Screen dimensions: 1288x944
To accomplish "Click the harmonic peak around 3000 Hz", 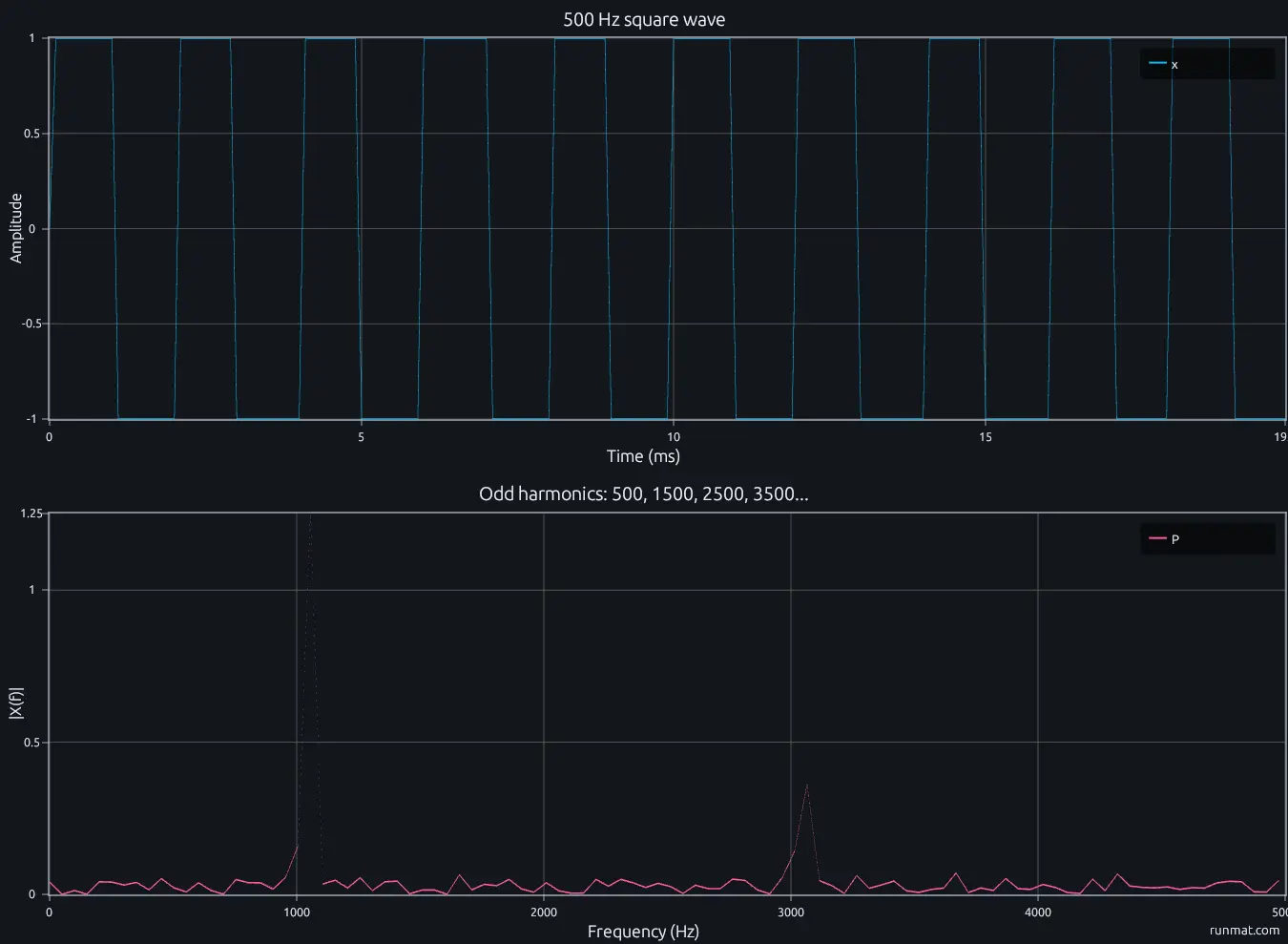I will (807, 785).
